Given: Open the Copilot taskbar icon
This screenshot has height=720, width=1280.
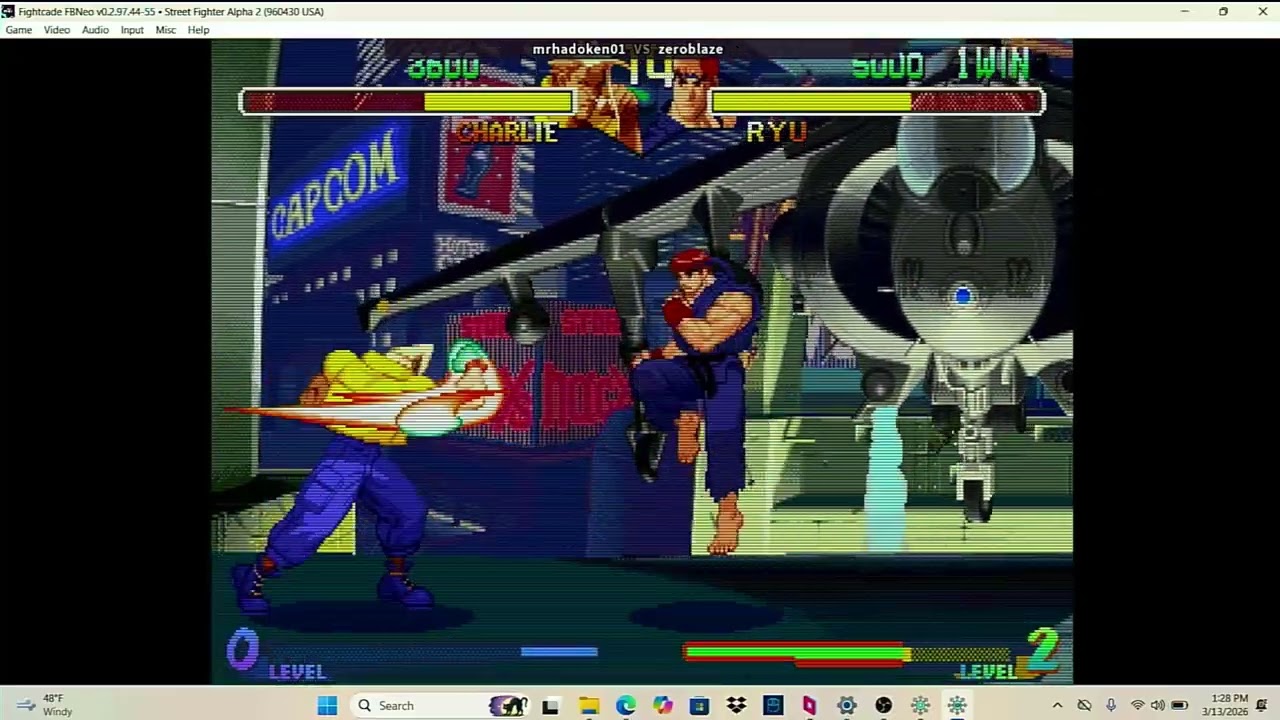Looking at the screenshot, I should point(663,706).
